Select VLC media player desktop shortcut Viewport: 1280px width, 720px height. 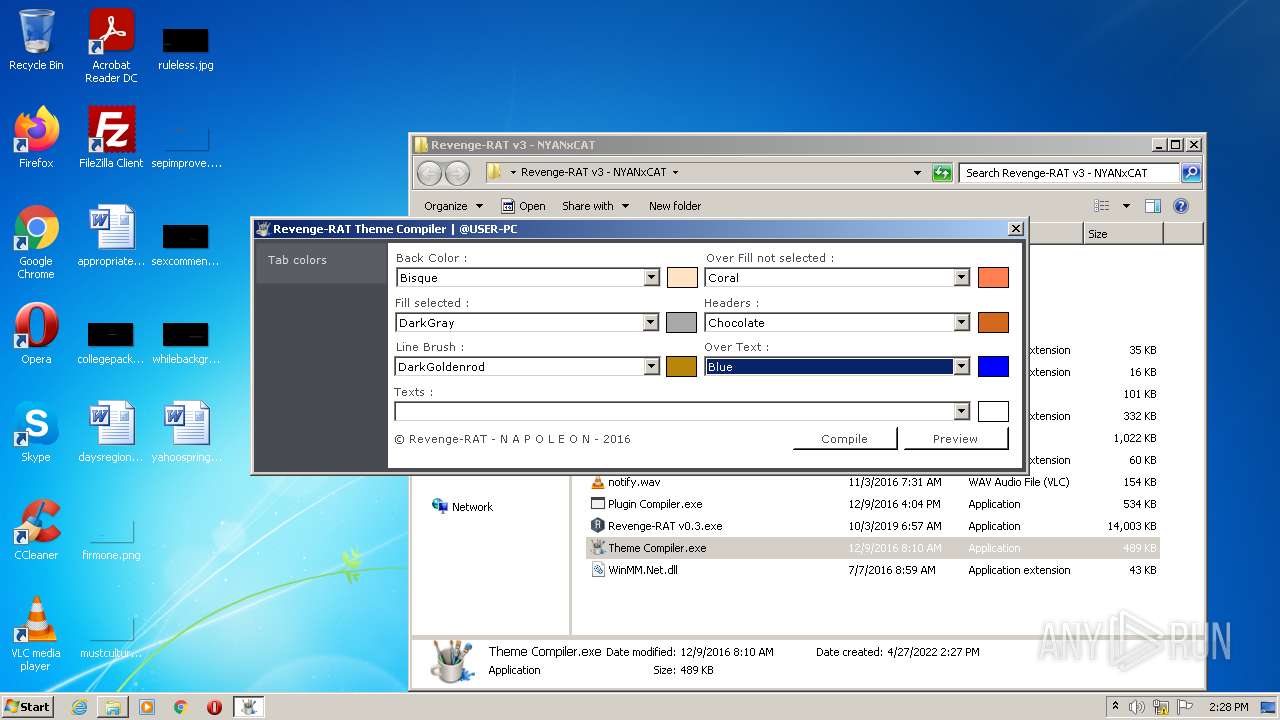(36, 634)
